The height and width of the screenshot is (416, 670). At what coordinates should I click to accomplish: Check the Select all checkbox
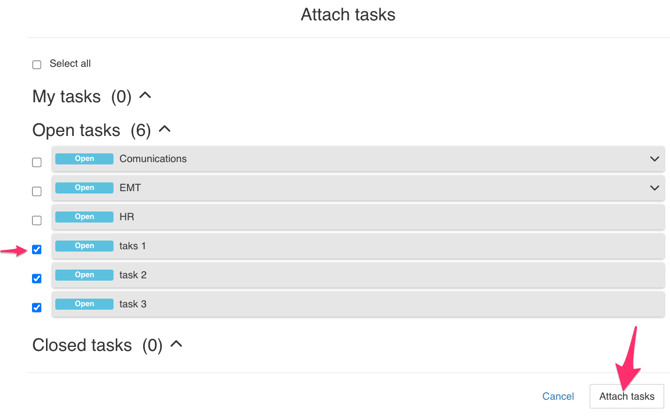coord(37,65)
